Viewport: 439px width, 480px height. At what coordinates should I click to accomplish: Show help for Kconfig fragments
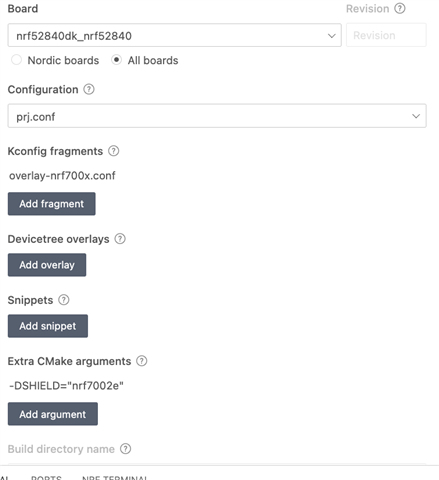click(x=113, y=151)
